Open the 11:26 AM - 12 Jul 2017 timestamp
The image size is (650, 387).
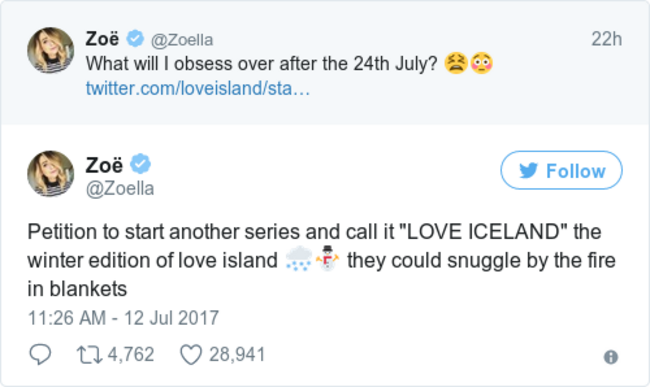pos(123,318)
